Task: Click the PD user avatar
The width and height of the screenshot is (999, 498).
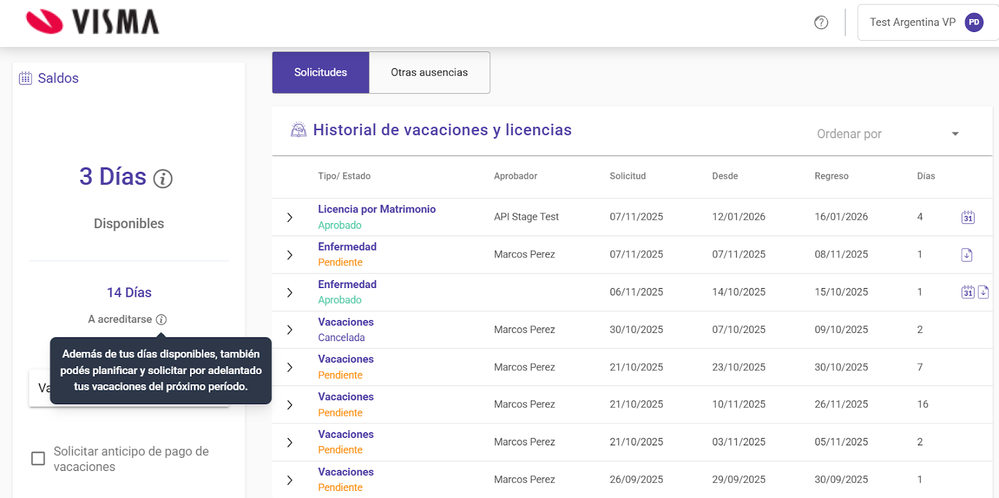Action: [974, 22]
